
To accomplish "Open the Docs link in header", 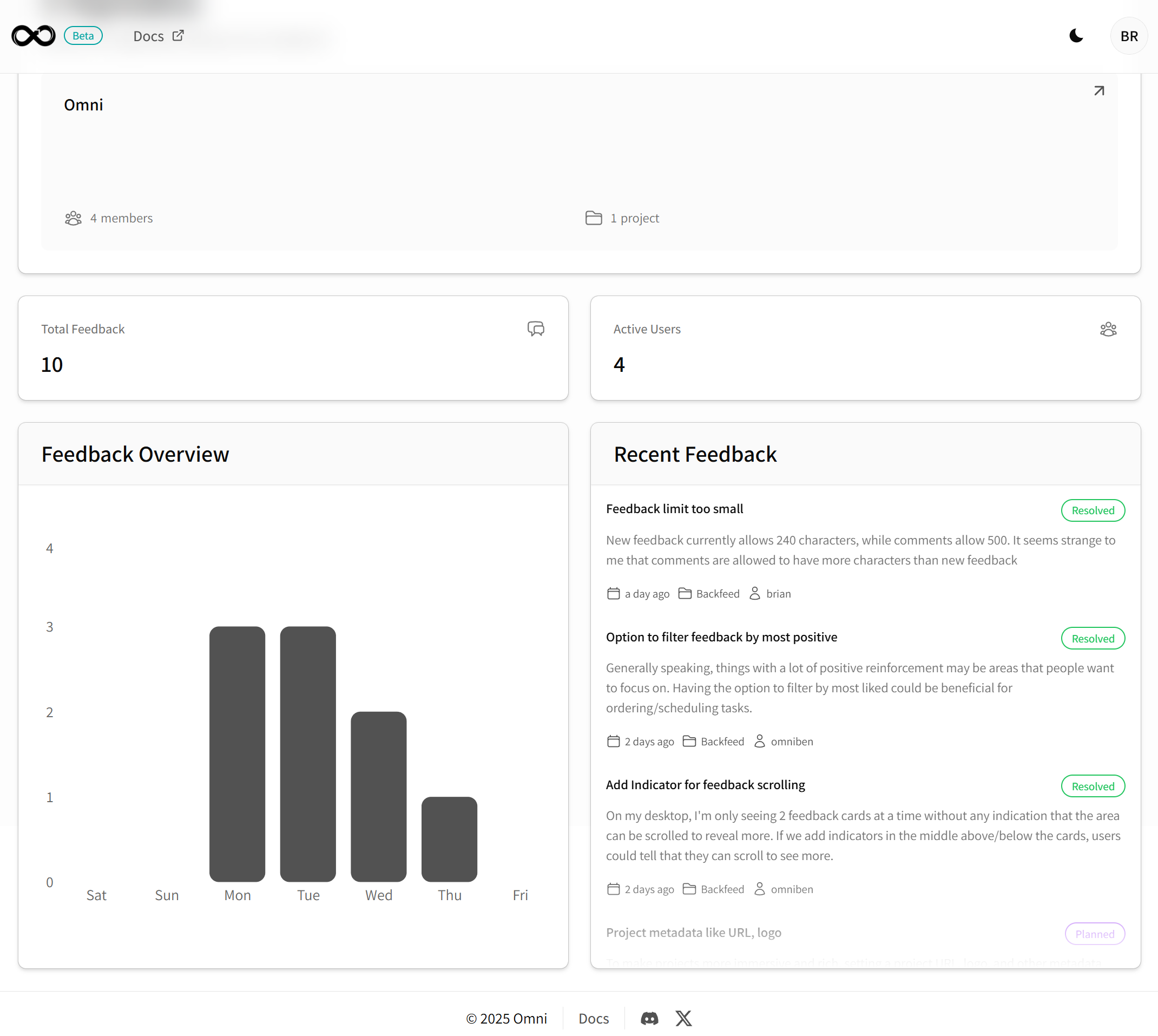I will click(148, 36).
